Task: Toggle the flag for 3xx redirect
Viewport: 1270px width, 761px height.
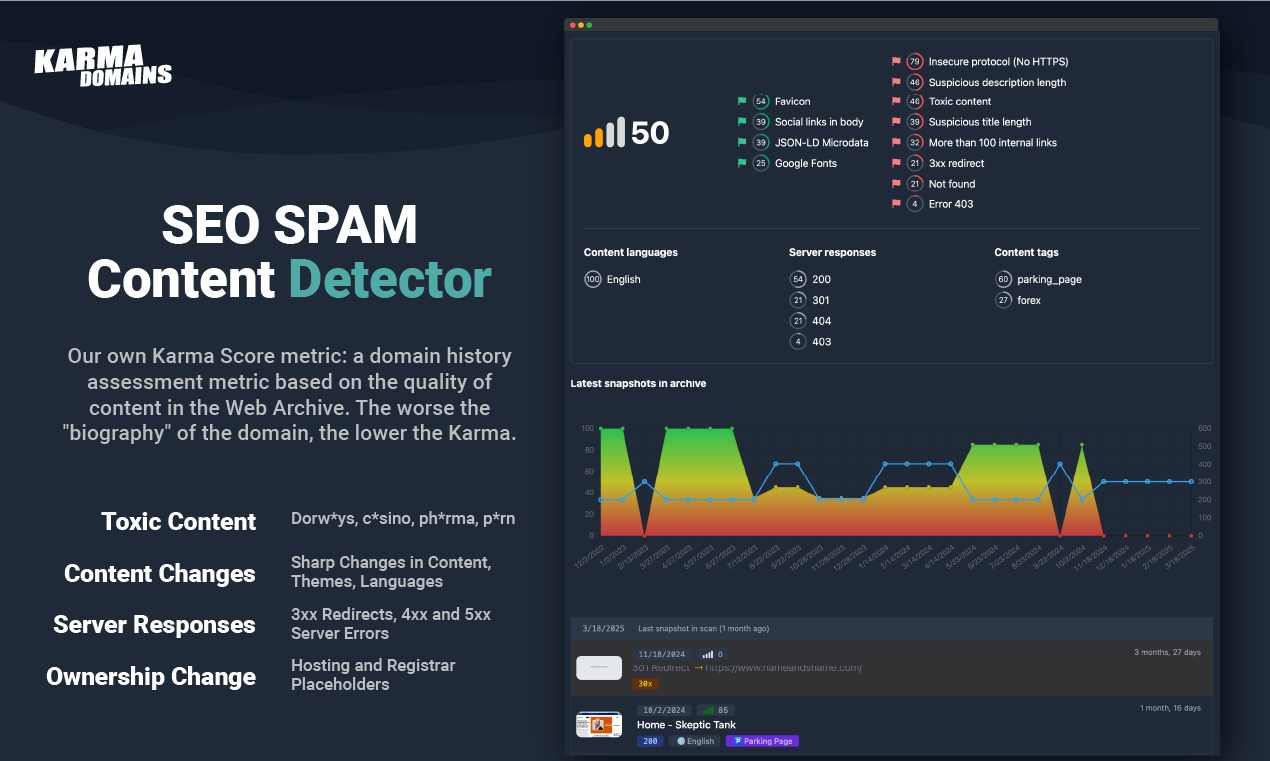Action: pos(895,163)
